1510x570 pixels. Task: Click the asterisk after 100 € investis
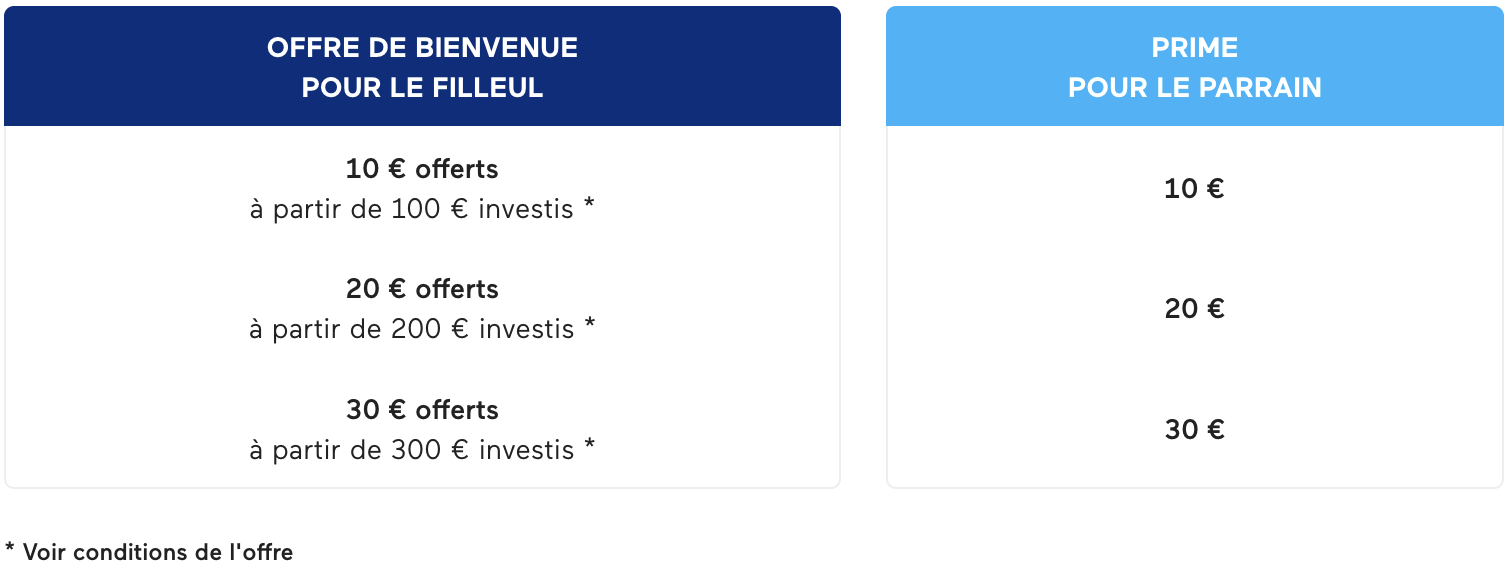tap(589, 205)
